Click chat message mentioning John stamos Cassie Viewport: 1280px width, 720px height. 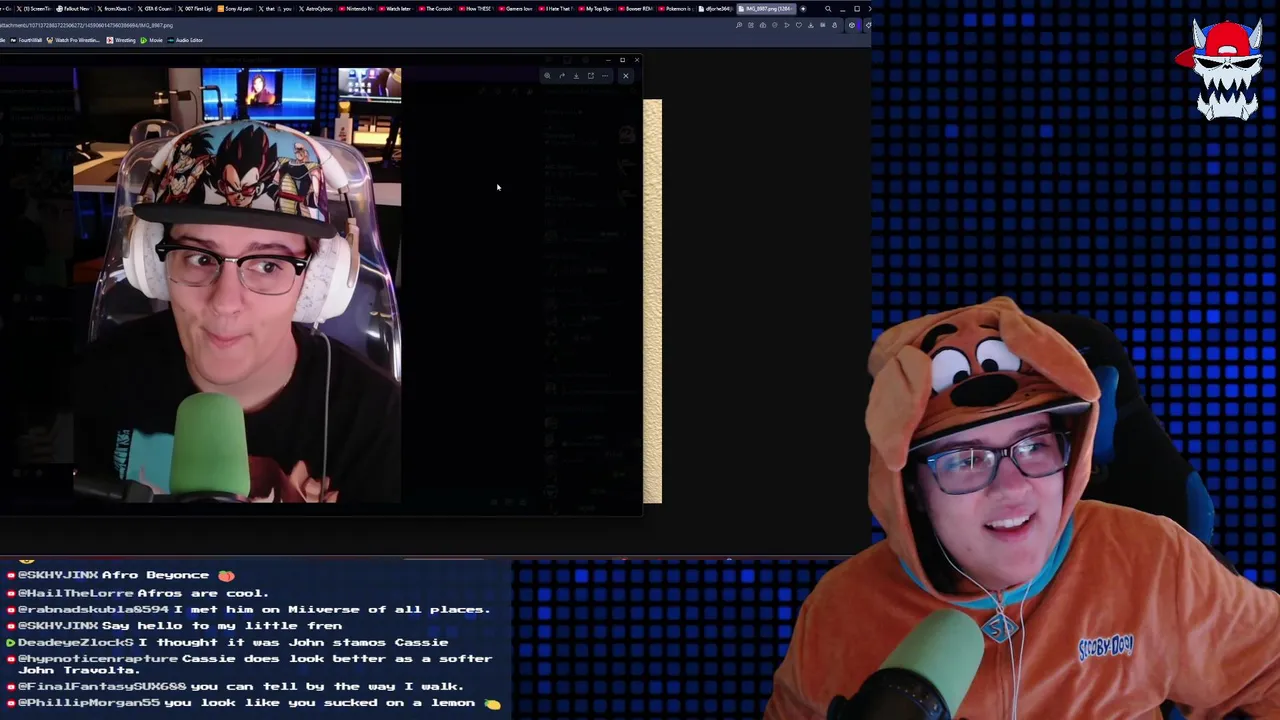click(x=228, y=642)
